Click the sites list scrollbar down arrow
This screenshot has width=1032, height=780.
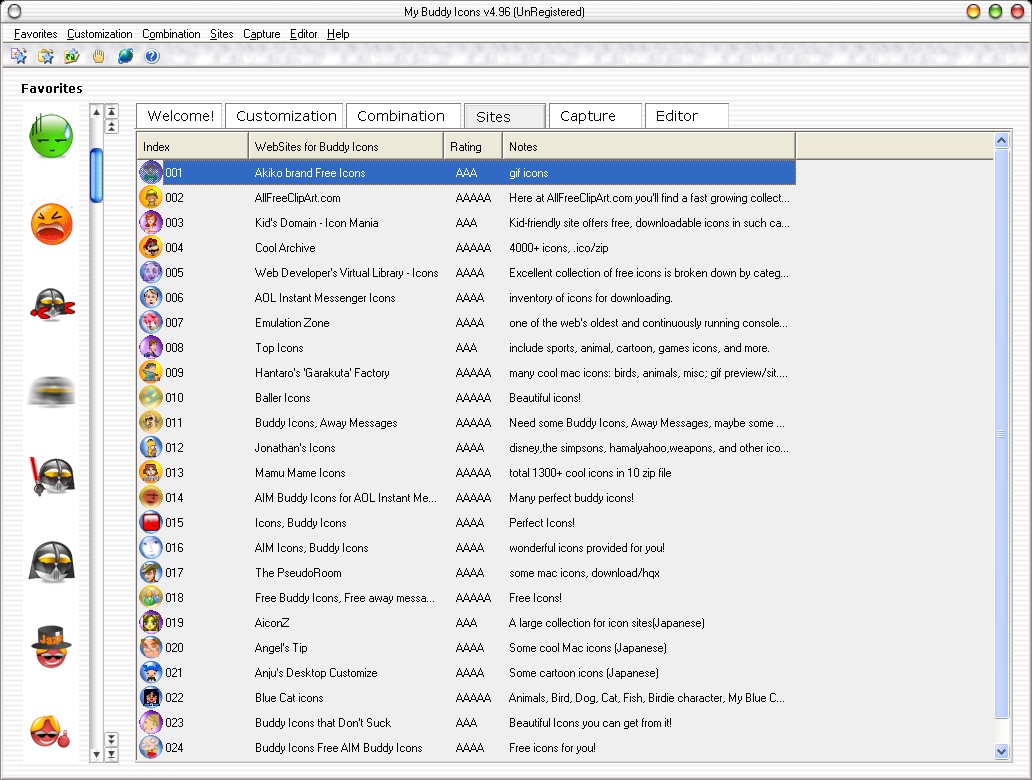click(x=1002, y=751)
